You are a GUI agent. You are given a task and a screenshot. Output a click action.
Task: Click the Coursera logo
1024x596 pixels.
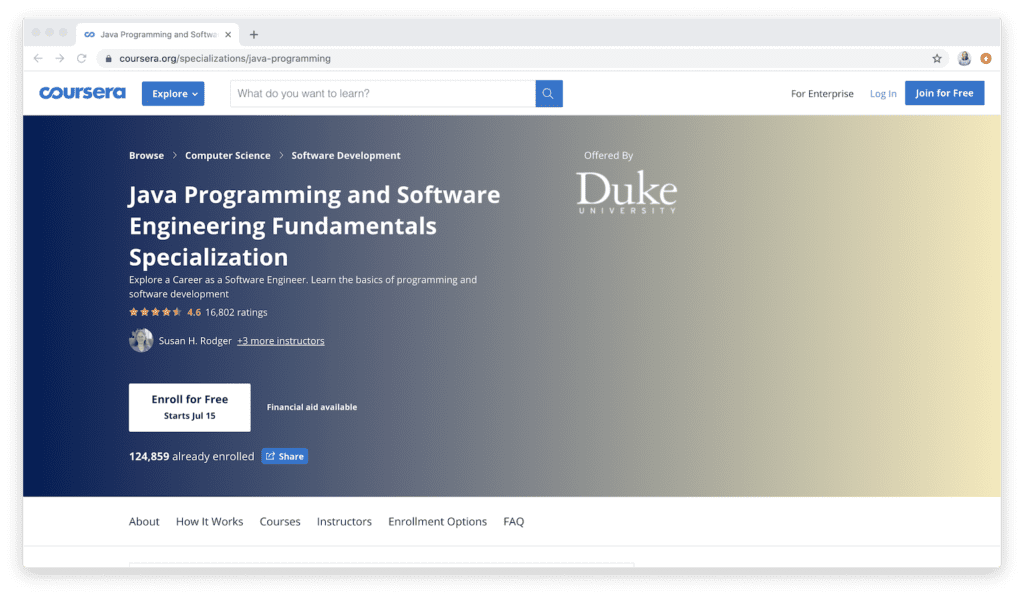tap(82, 93)
